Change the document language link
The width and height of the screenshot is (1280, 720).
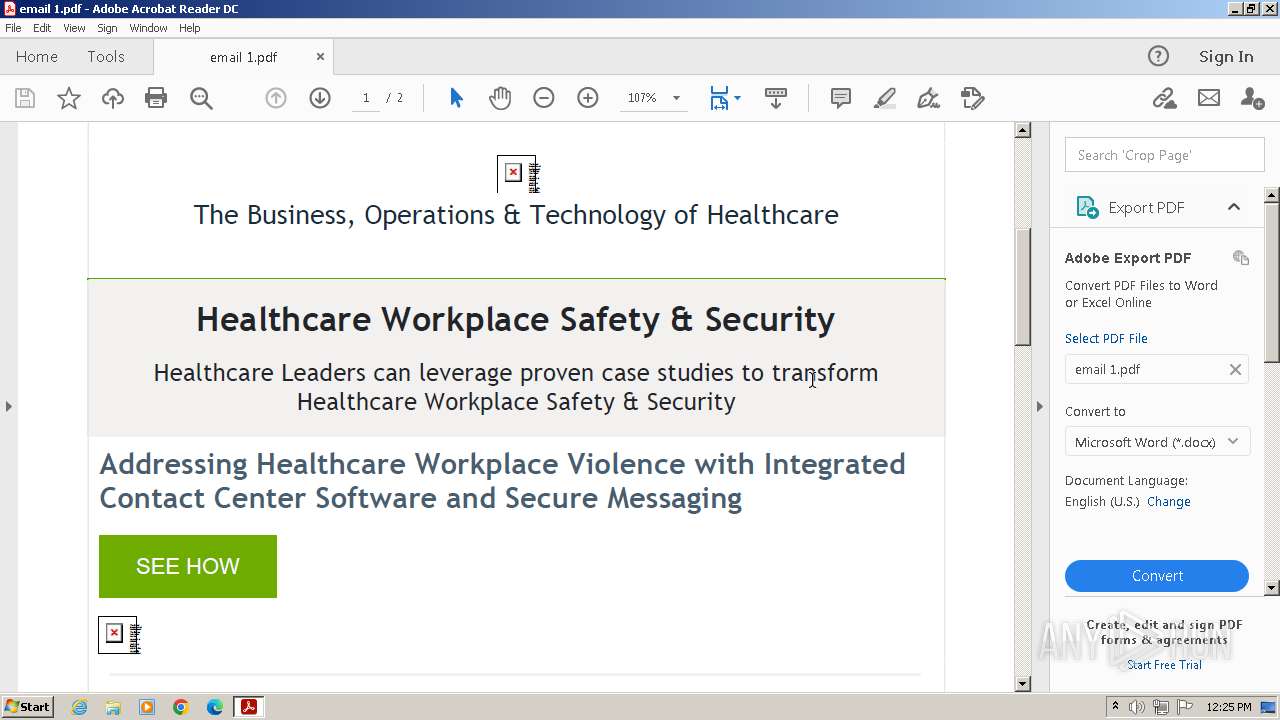[1168, 502]
